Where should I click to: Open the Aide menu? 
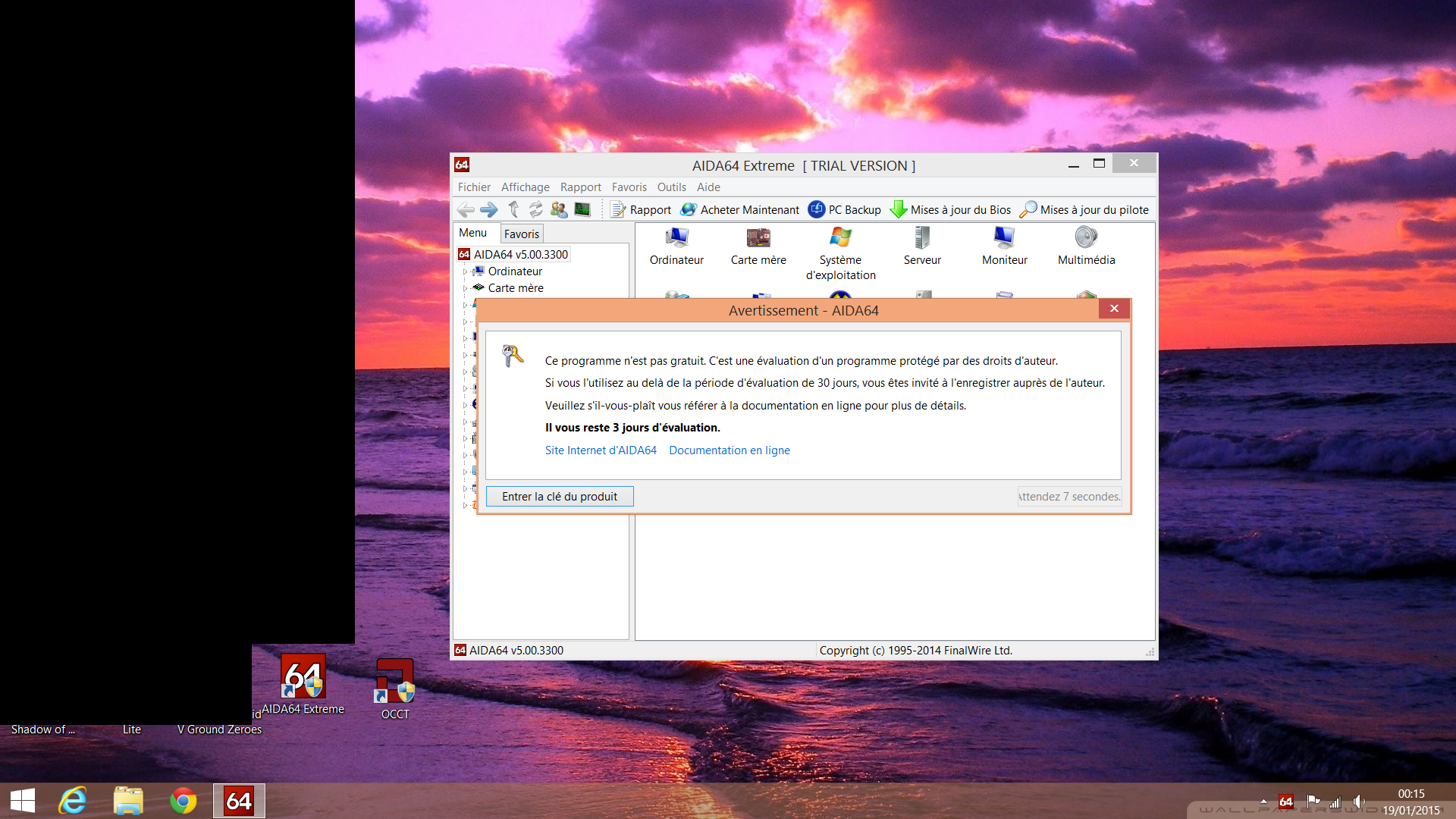[x=708, y=187]
